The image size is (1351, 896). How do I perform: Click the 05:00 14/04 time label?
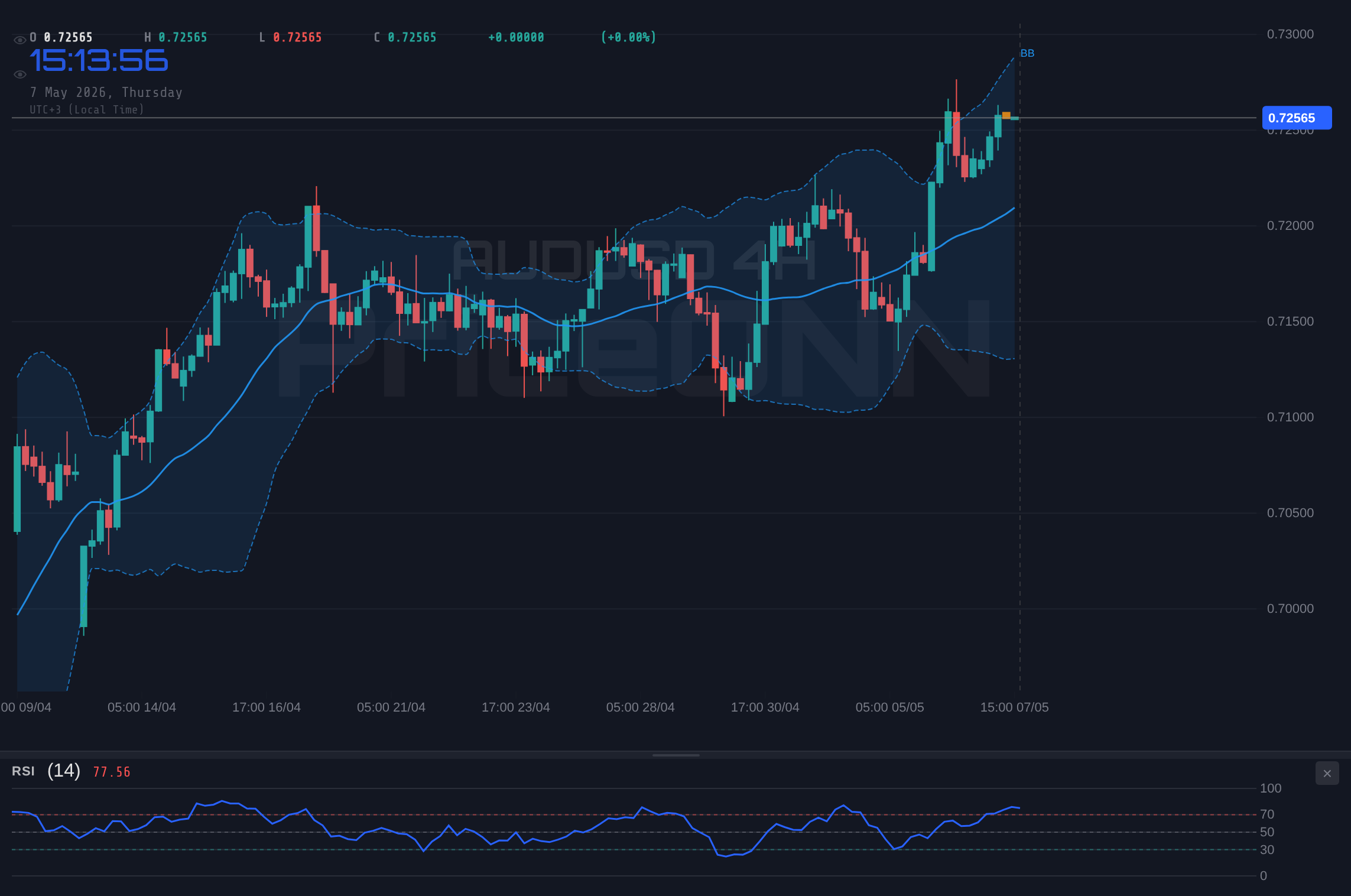[142, 707]
